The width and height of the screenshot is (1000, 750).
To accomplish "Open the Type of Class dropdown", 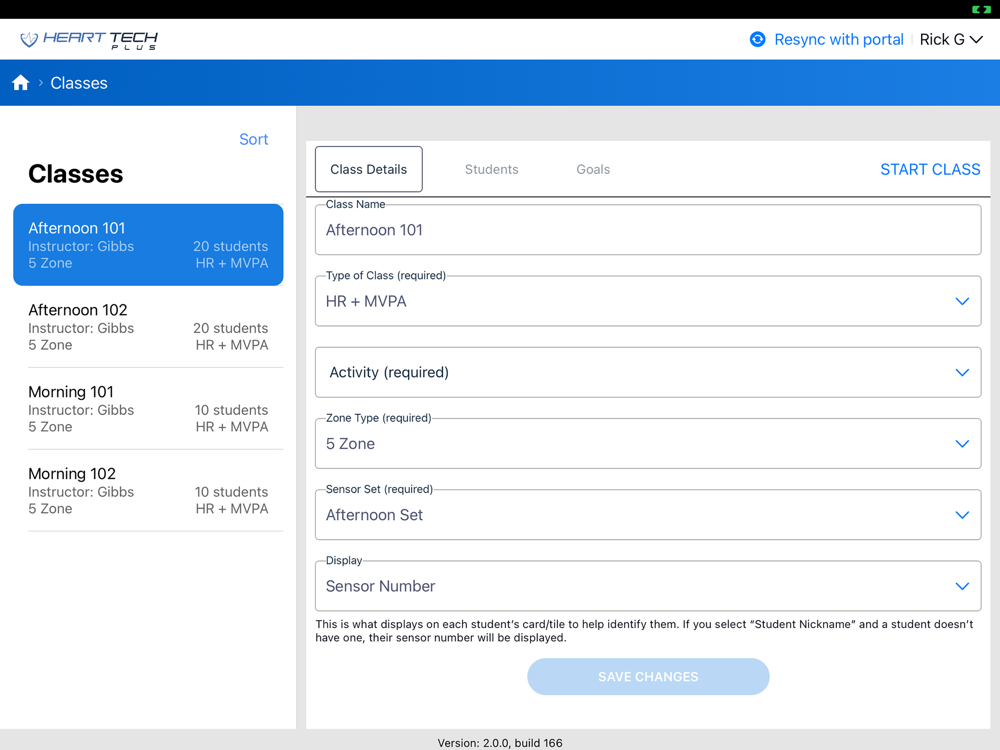I will point(648,301).
